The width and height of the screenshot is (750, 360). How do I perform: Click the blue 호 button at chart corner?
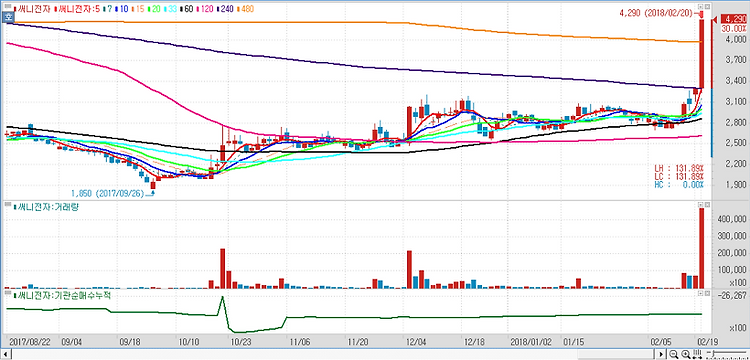tap(8, 17)
